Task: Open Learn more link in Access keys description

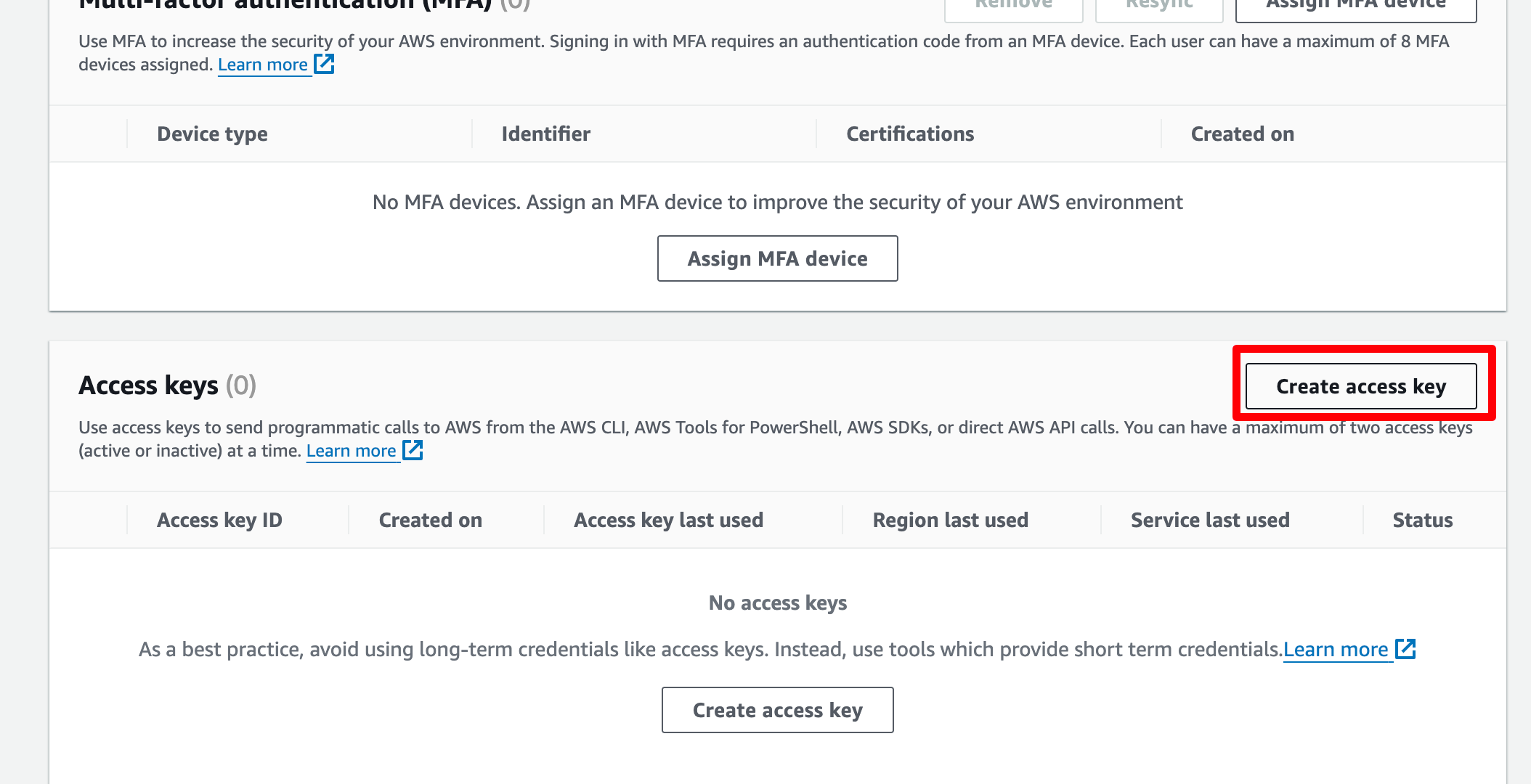Action: (x=351, y=451)
